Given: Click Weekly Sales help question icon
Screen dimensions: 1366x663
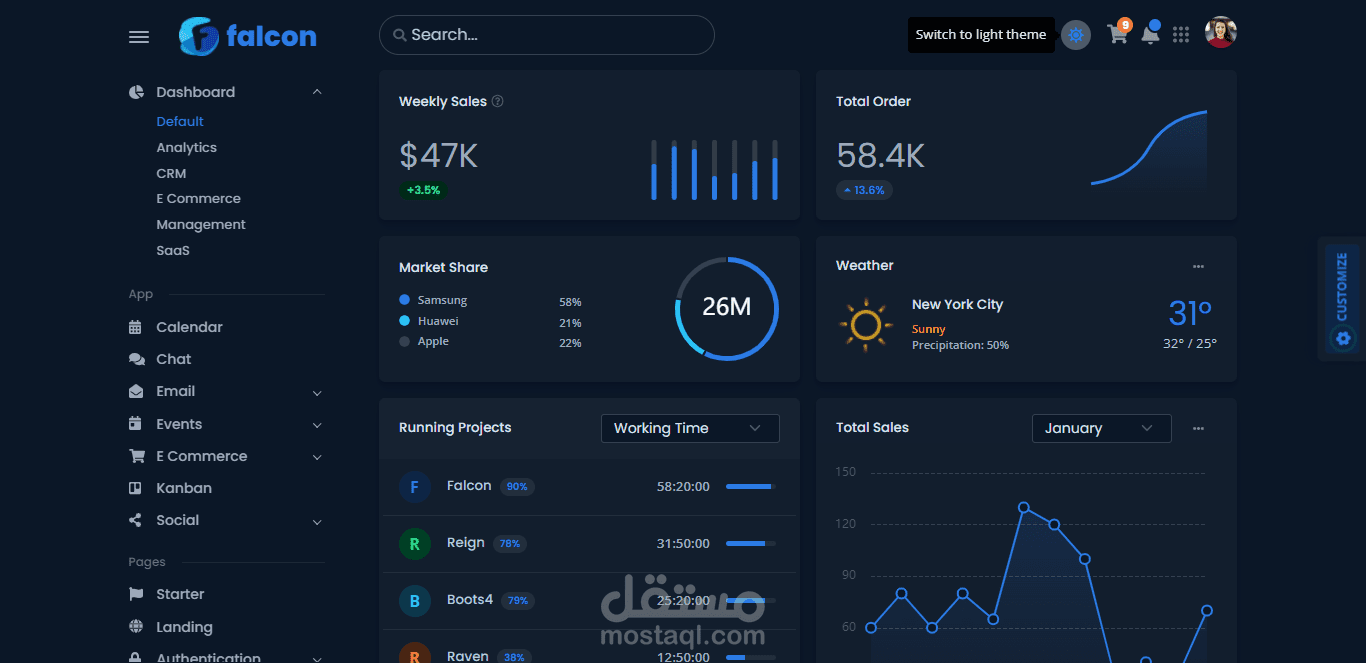Looking at the screenshot, I should point(498,101).
